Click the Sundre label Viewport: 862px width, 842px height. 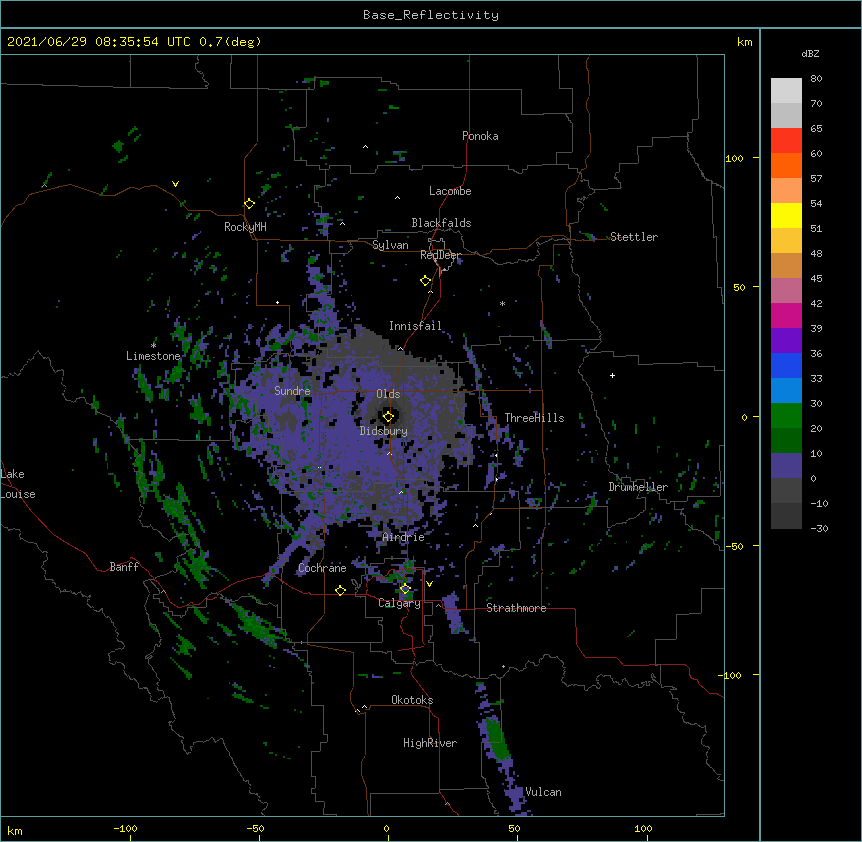[x=292, y=391]
